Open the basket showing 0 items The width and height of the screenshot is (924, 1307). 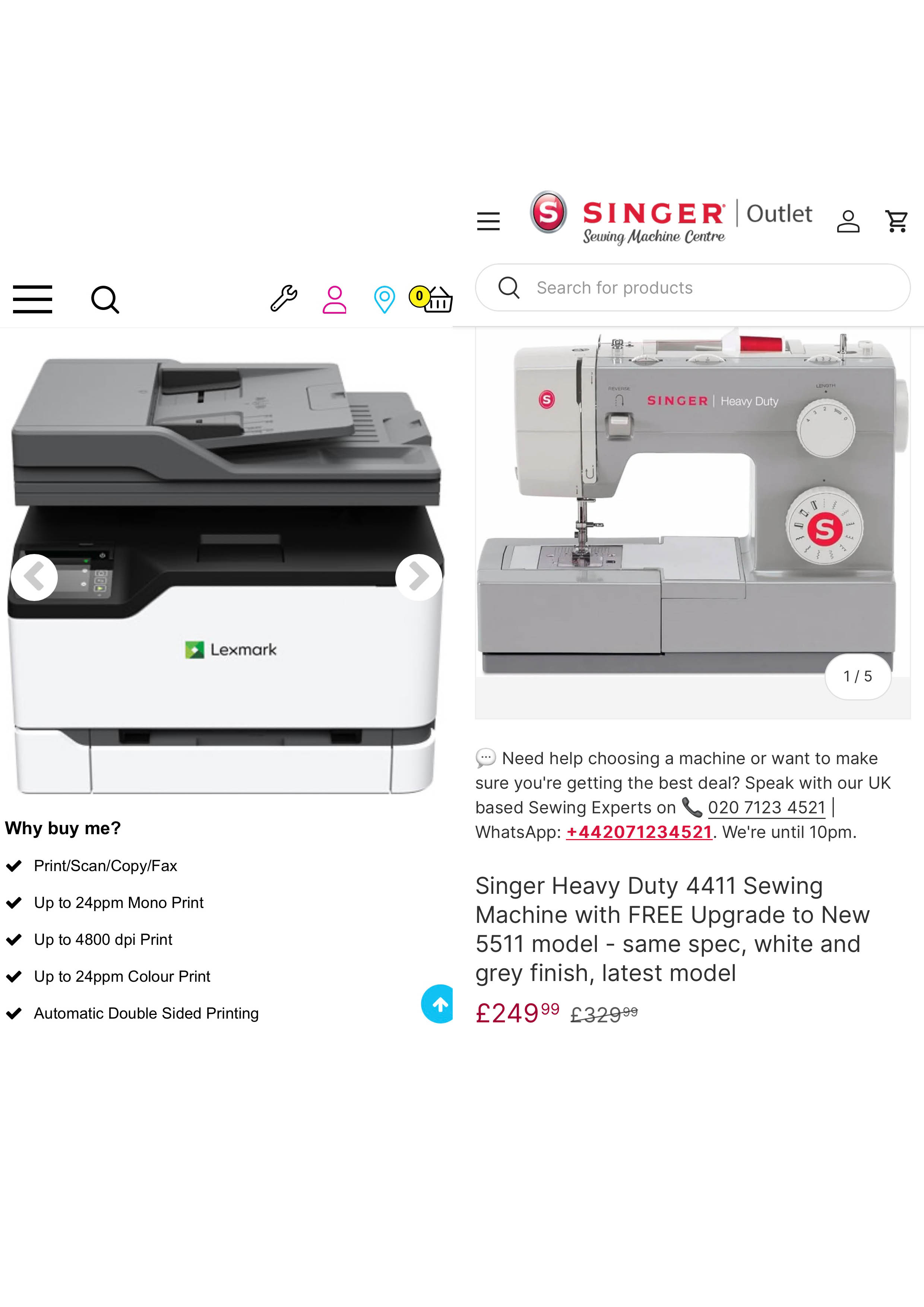point(431,299)
